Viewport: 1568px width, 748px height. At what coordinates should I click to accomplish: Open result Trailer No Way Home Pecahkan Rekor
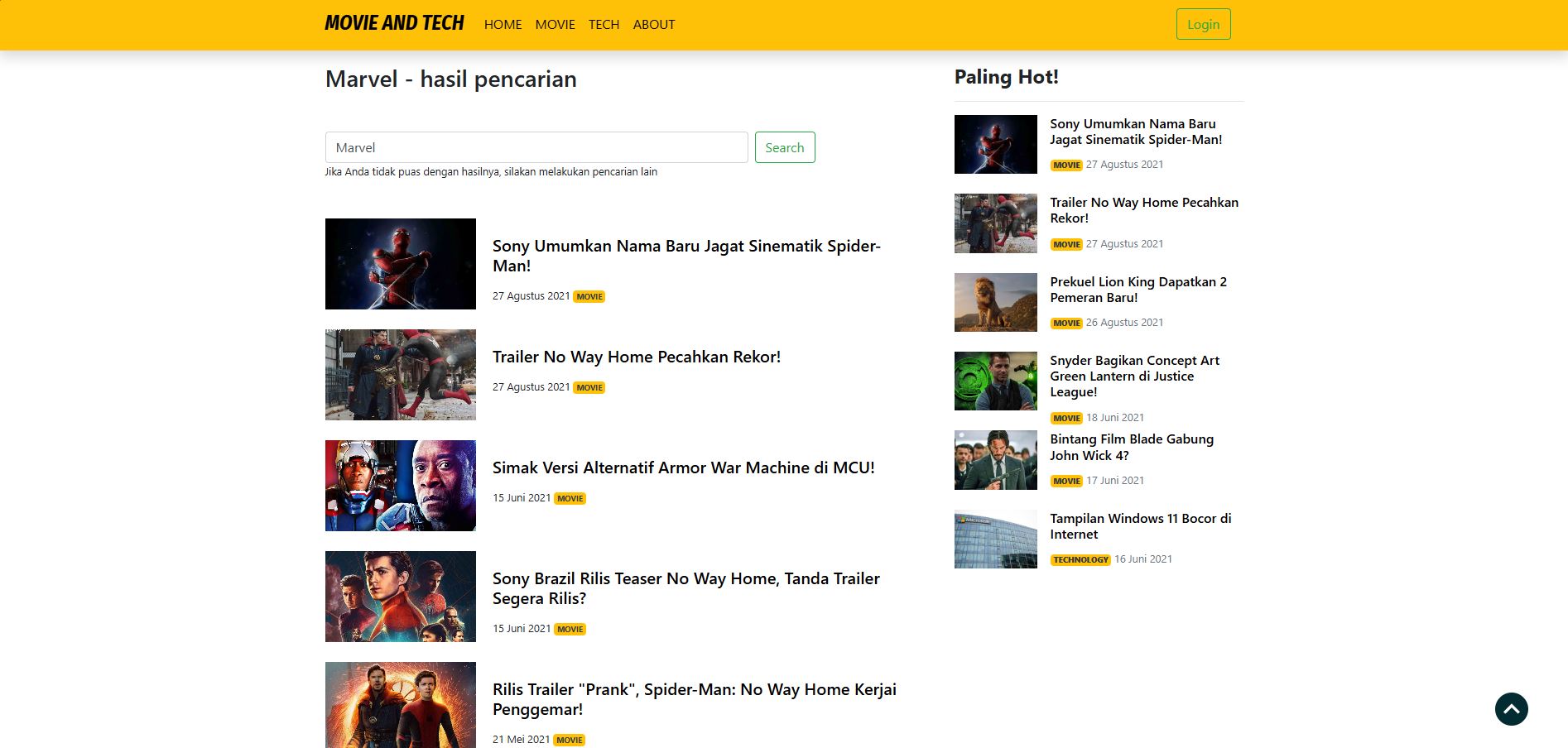point(637,357)
